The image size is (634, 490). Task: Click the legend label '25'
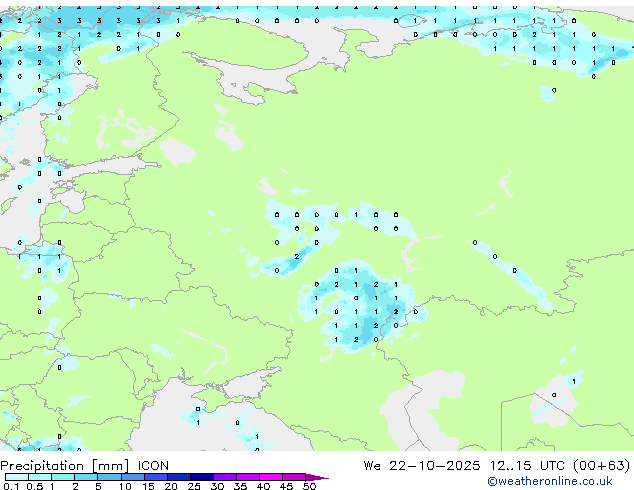[194, 486]
